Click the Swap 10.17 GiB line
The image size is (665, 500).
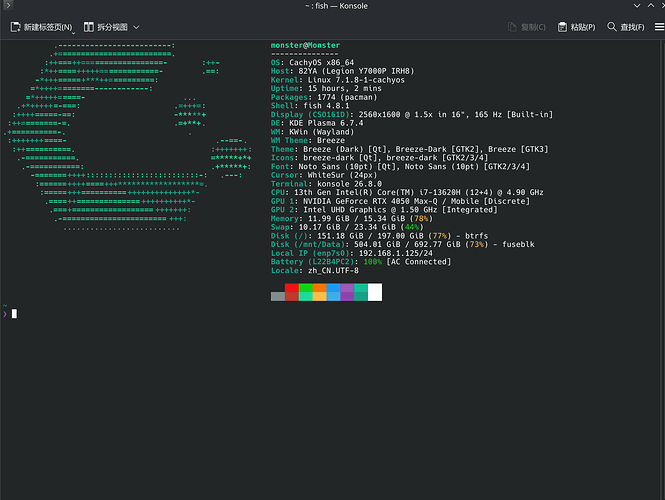point(347,227)
